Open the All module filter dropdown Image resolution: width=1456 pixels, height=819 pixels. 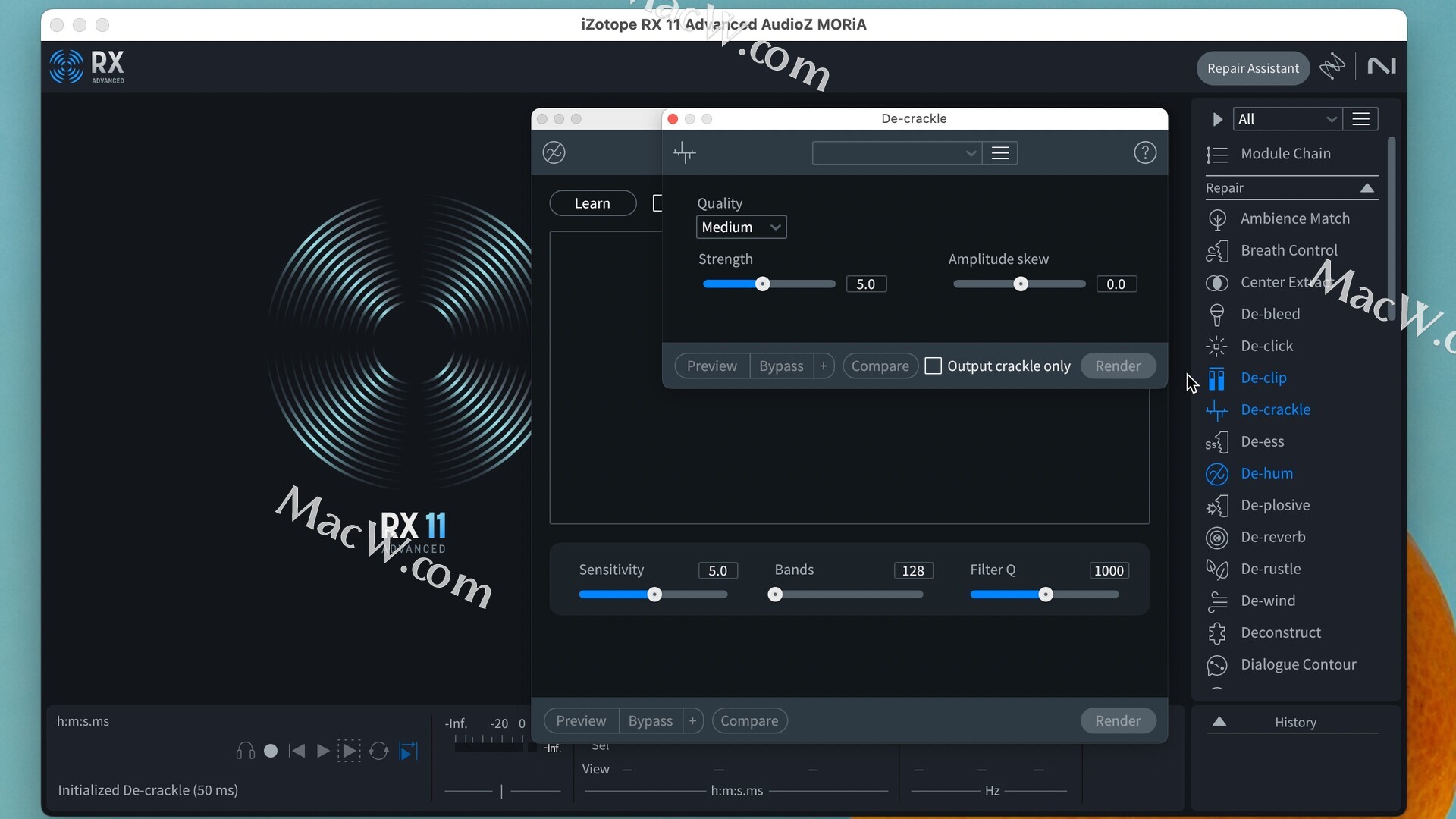(1287, 119)
